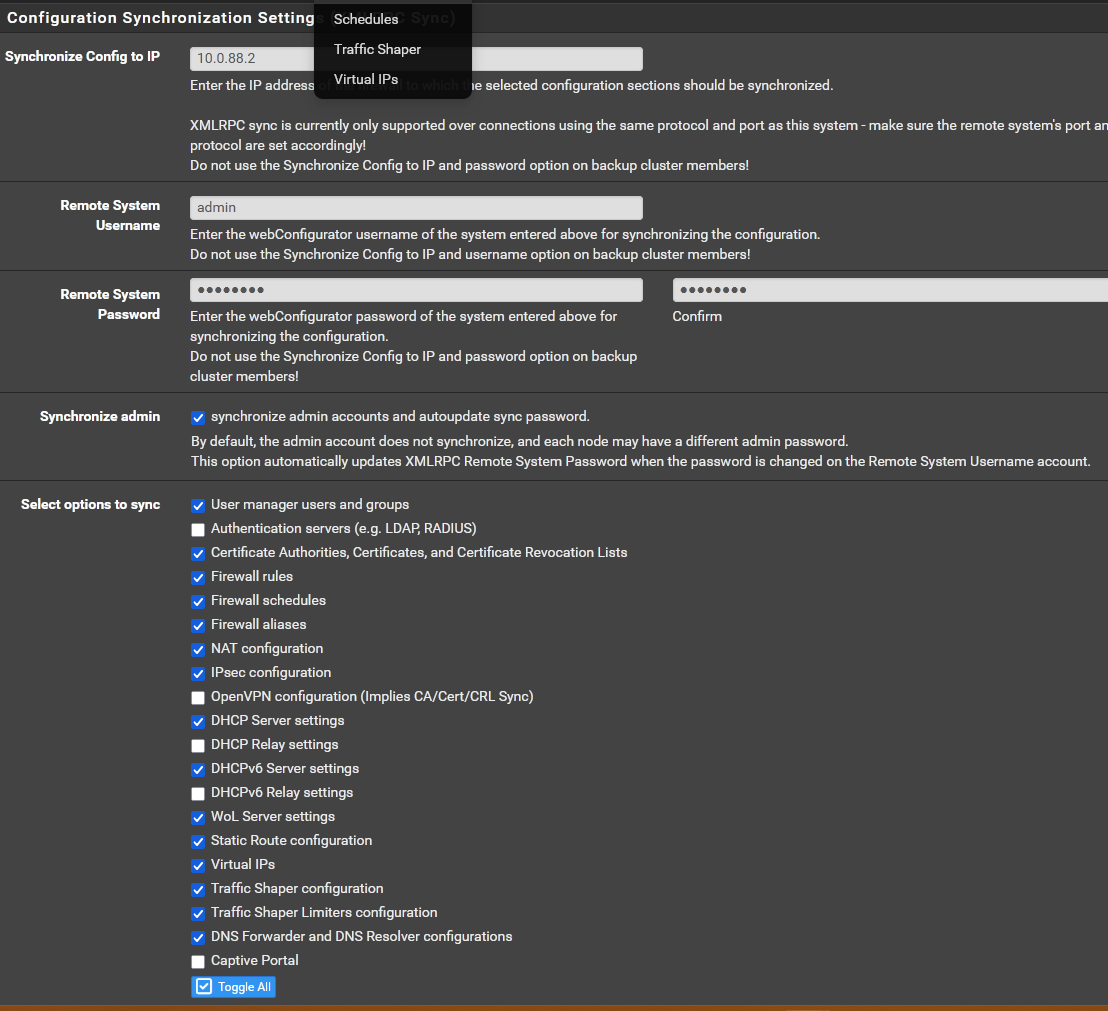The height and width of the screenshot is (1011, 1108).
Task: Open Schedules from the dropdown menu
Action: 365,19
